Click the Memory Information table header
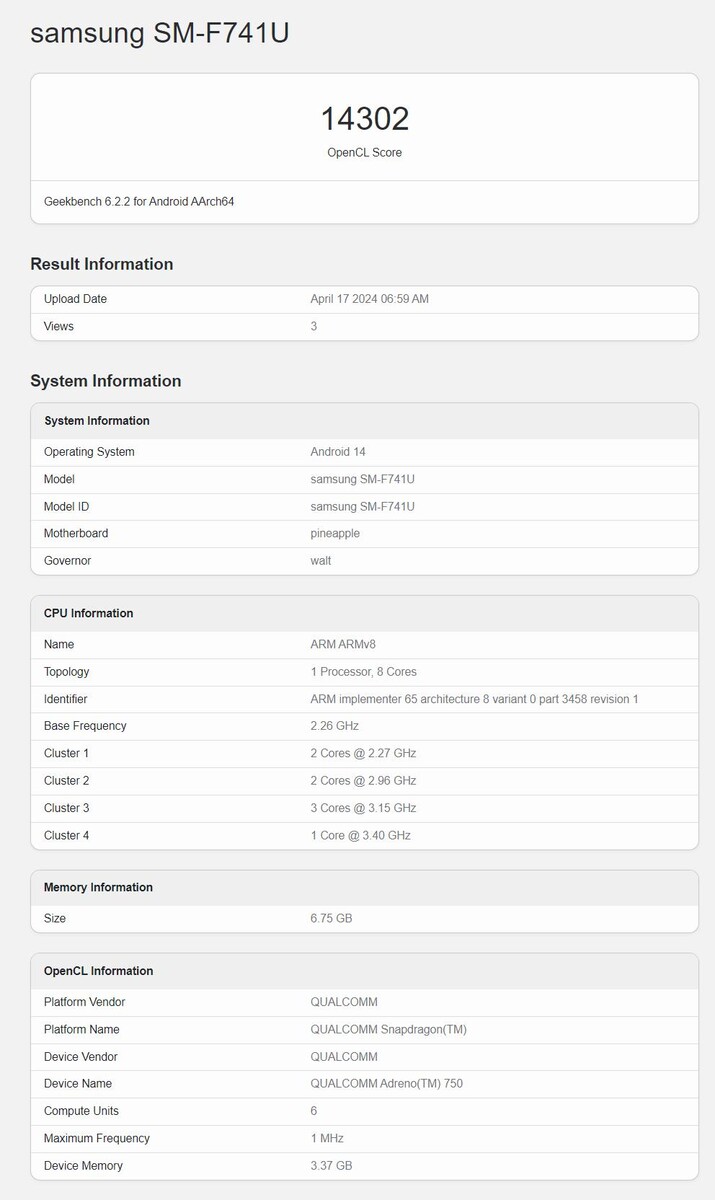 [98, 887]
